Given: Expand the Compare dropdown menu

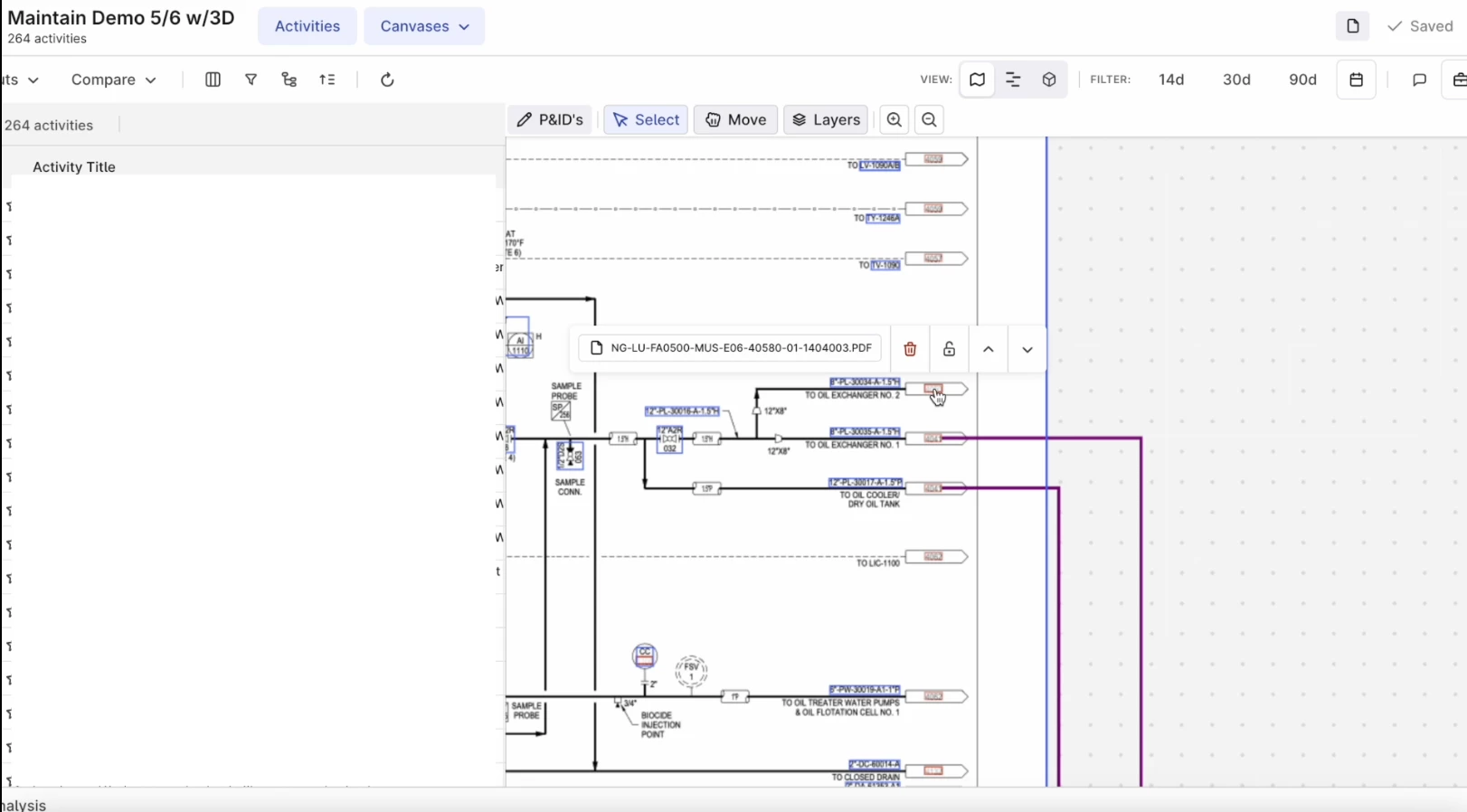Looking at the screenshot, I should pyautogui.click(x=113, y=80).
